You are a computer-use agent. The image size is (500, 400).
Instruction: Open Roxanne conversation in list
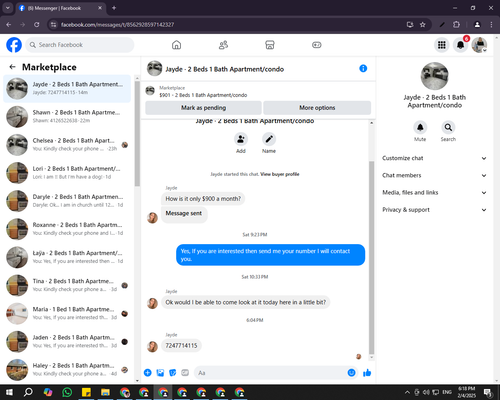pos(67,229)
